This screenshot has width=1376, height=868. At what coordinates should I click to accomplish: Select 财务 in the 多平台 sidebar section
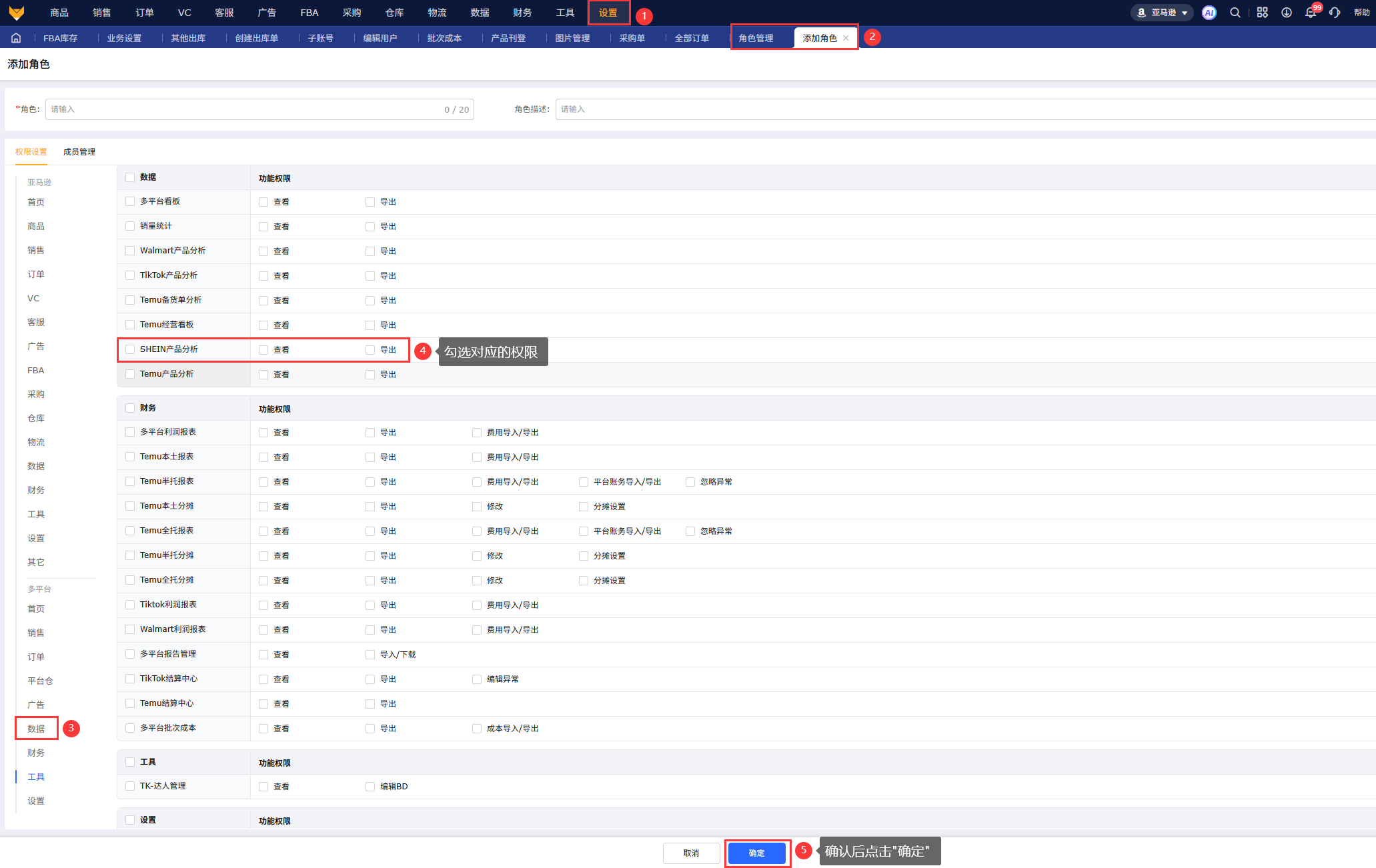coord(36,753)
